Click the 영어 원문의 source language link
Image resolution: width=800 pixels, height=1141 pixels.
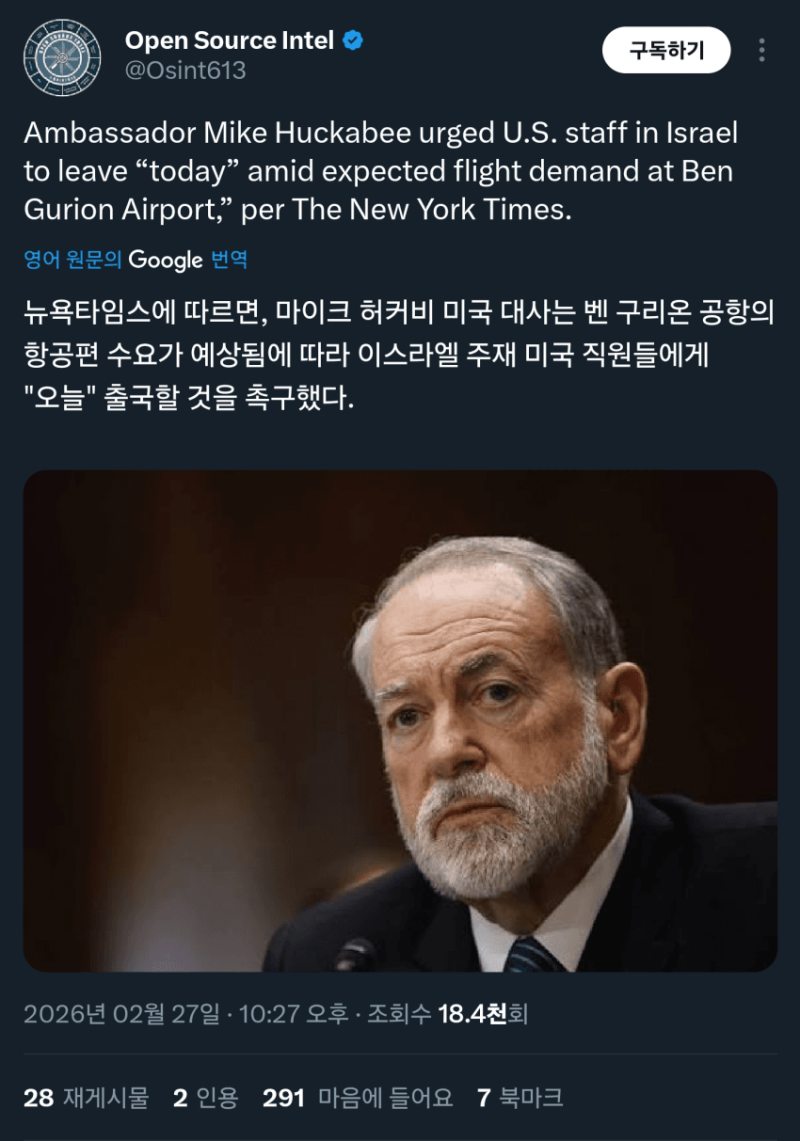click(72, 259)
